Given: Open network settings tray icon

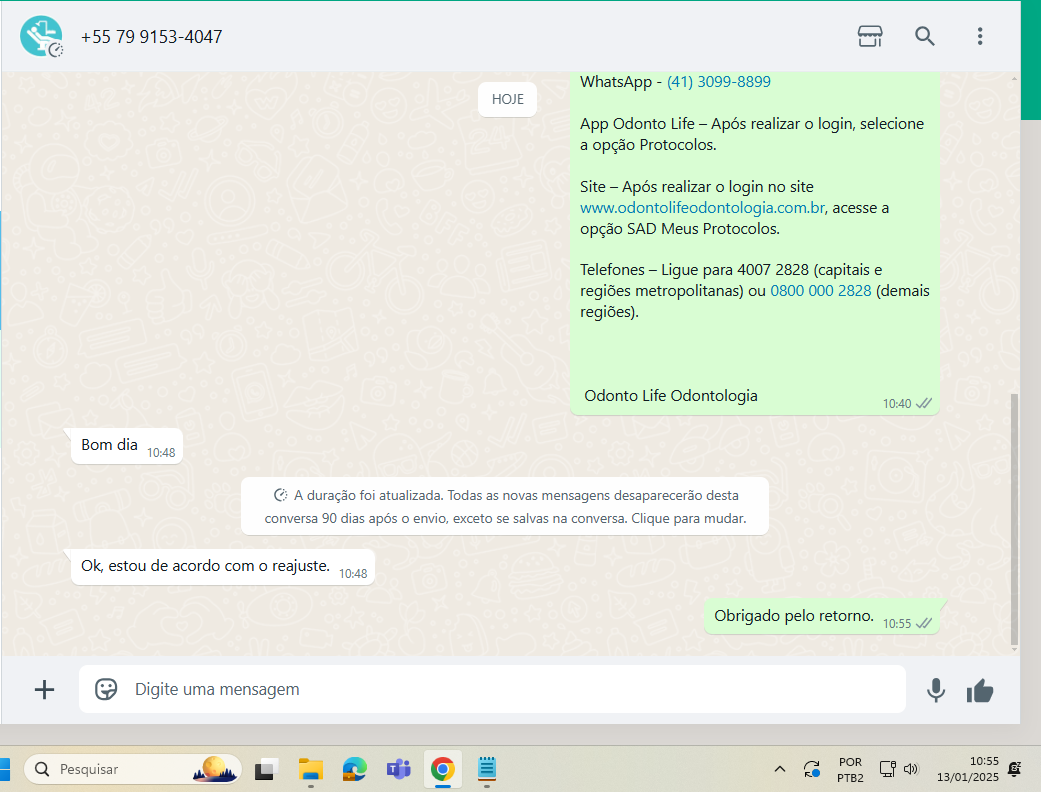Looking at the screenshot, I should pyautogui.click(x=888, y=769).
